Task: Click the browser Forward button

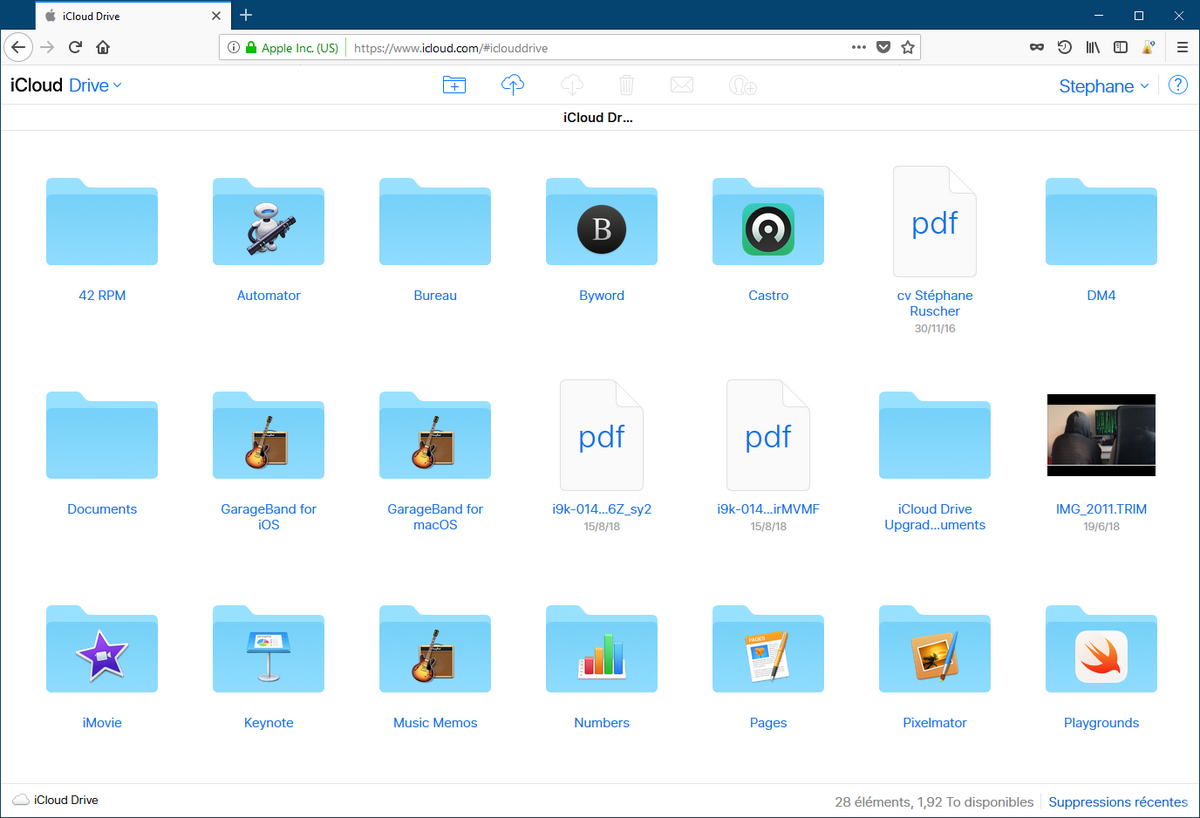Action: (46, 47)
